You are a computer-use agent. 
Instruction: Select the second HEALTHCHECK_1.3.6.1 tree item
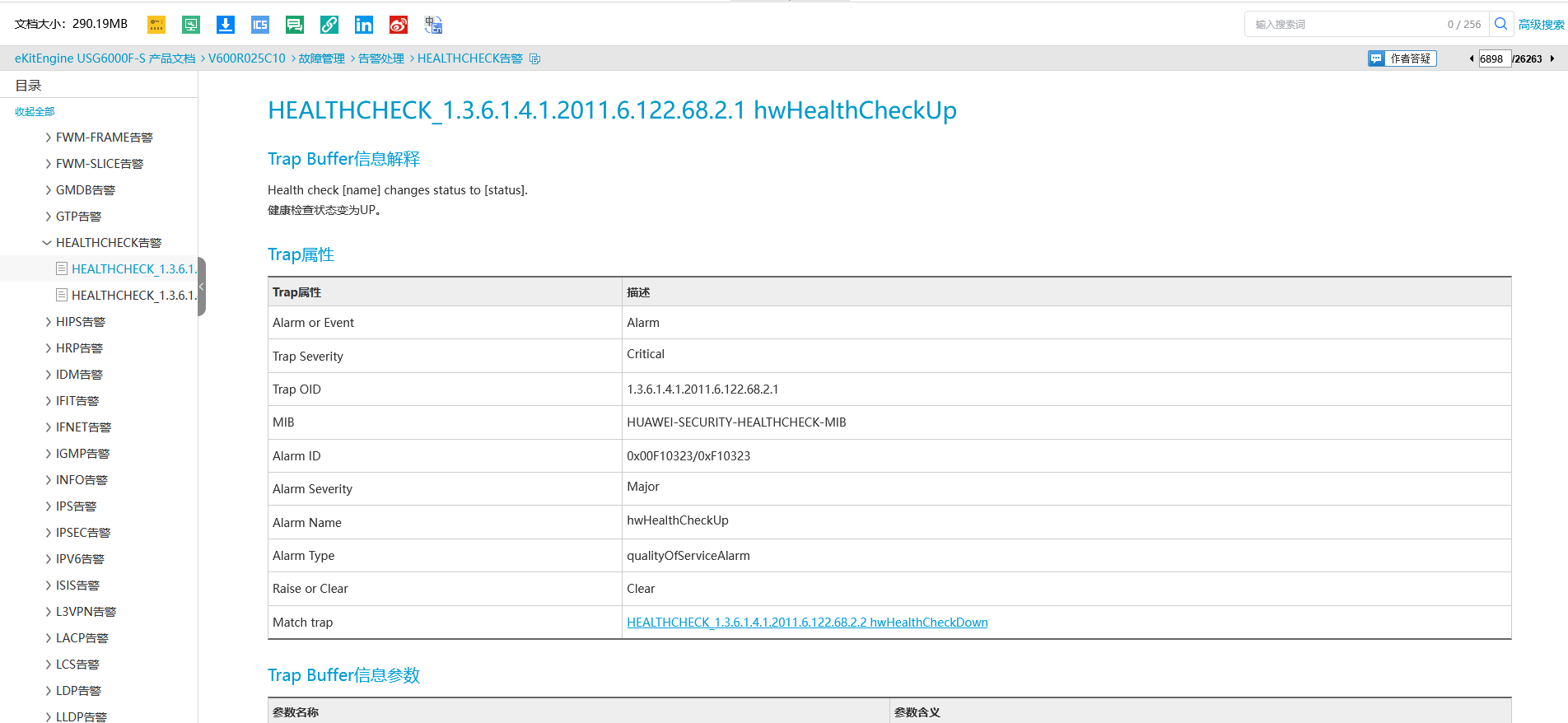[x=134, y=296]
